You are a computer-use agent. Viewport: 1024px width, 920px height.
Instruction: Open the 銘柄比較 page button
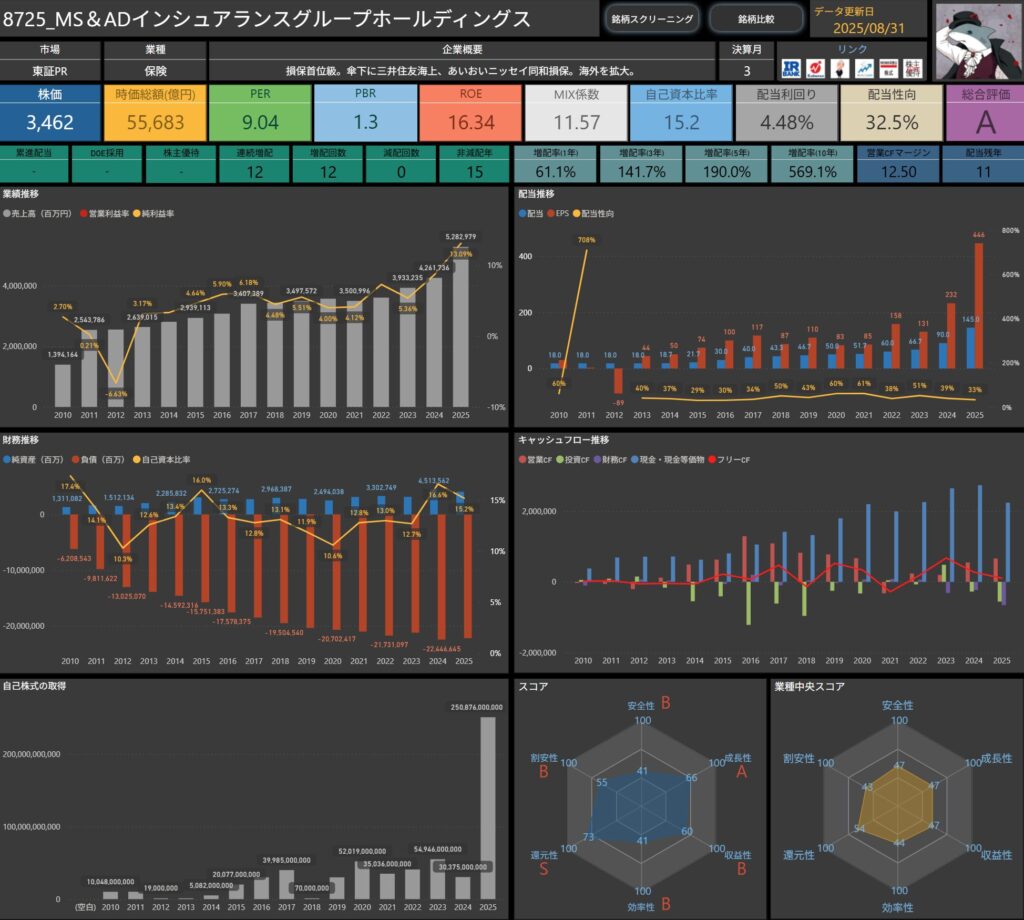coord(756,19)
